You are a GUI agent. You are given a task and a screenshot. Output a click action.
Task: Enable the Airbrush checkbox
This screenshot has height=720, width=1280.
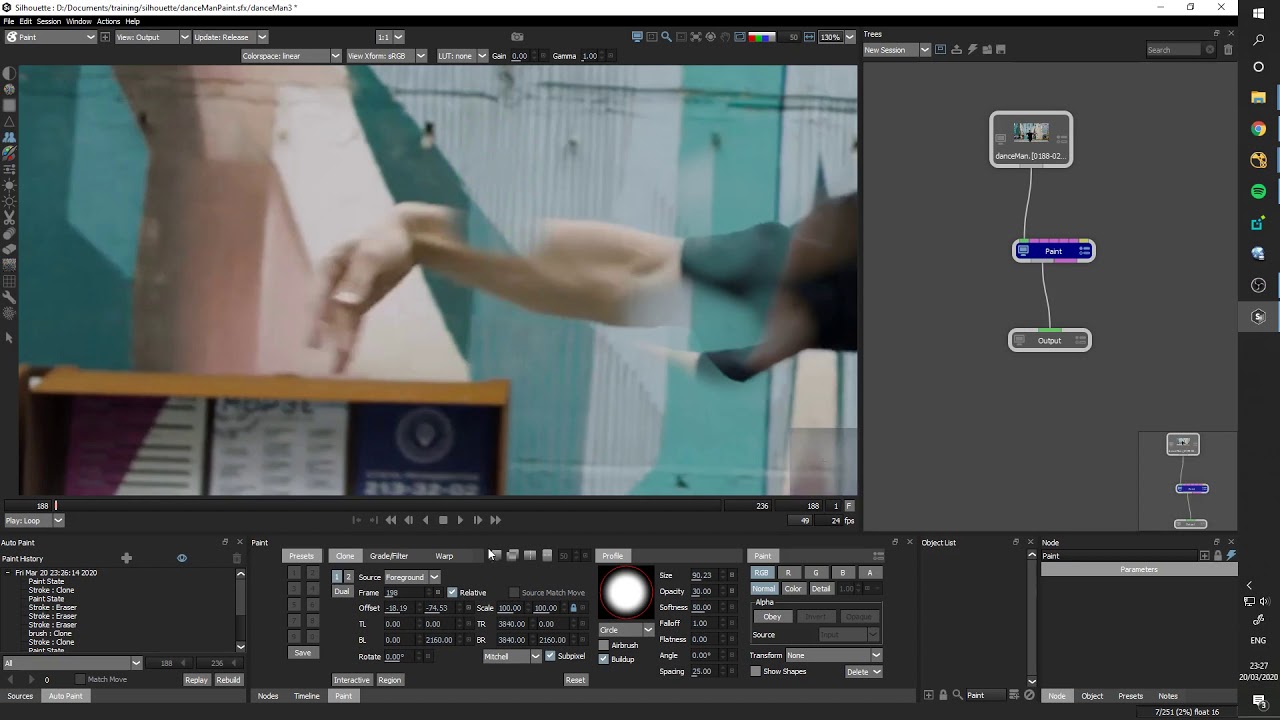point(603,645)
